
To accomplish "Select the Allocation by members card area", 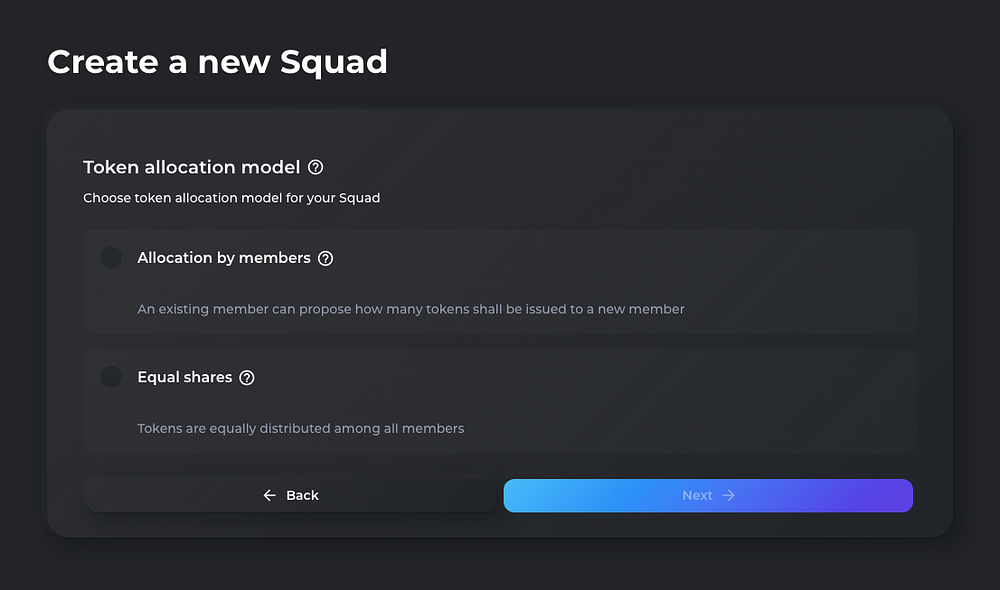I will (x=500, y=282).
